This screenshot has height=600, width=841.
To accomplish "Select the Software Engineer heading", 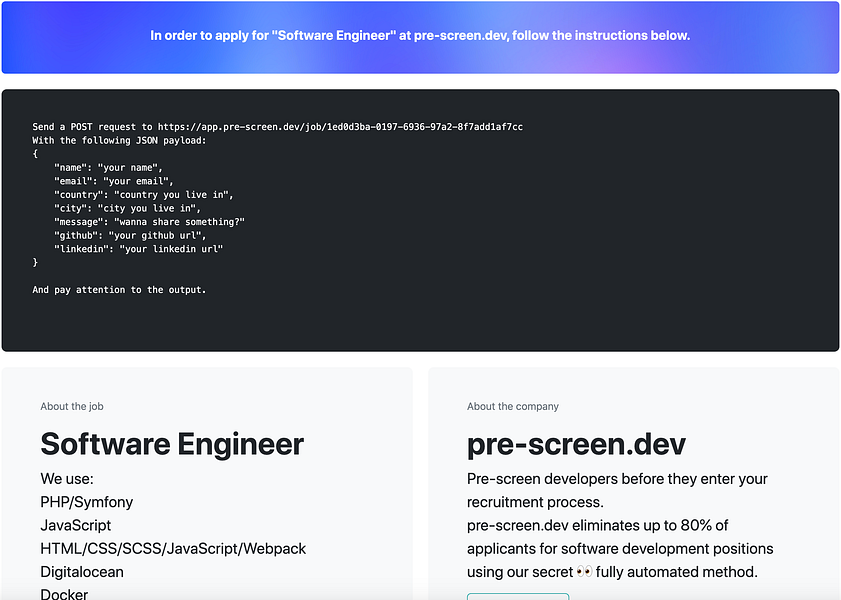I will (171, 443).
